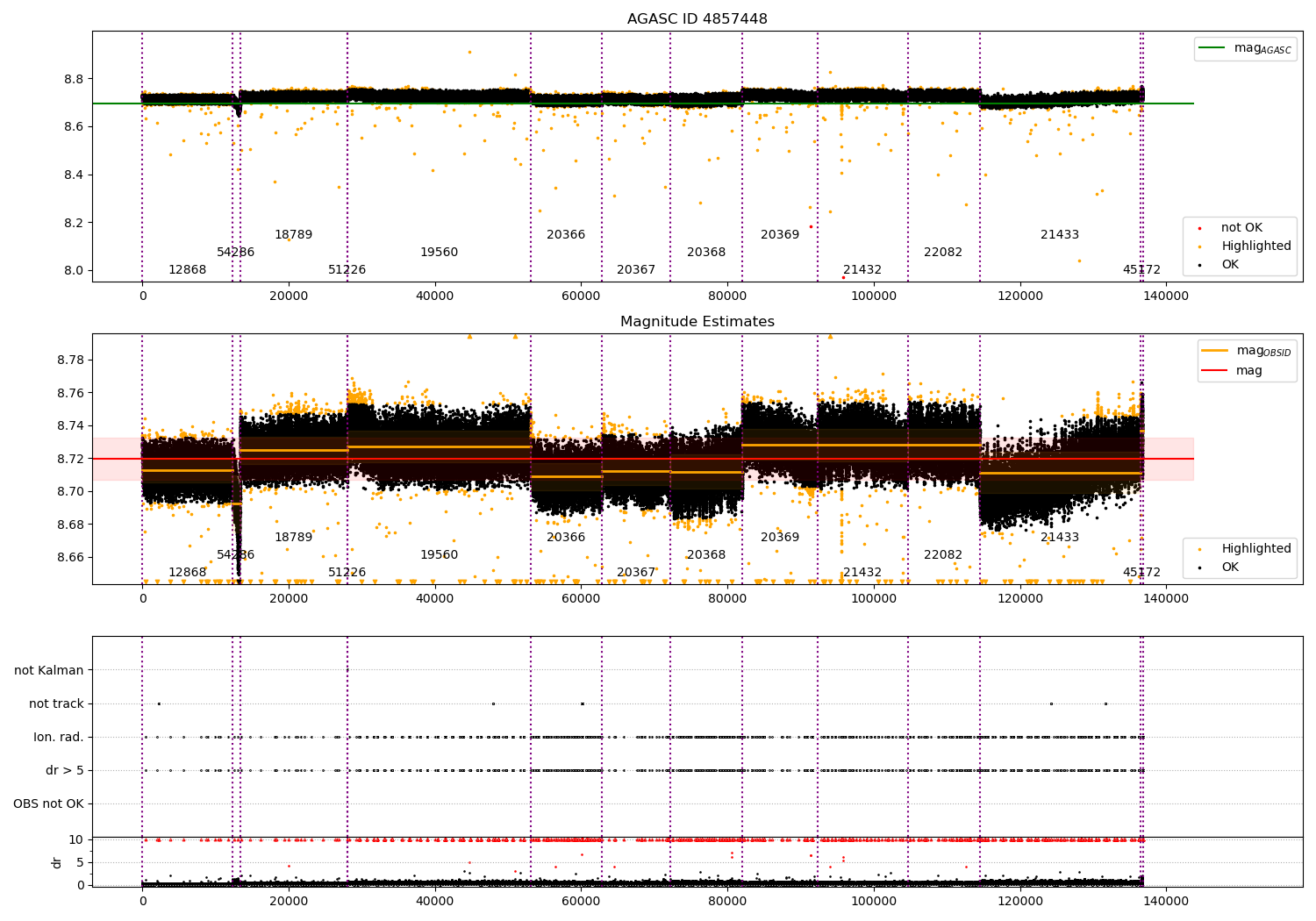
Task: Click the 'Ion. rad.' axis label
Action: pyautogui.click(x=59, y=738)
